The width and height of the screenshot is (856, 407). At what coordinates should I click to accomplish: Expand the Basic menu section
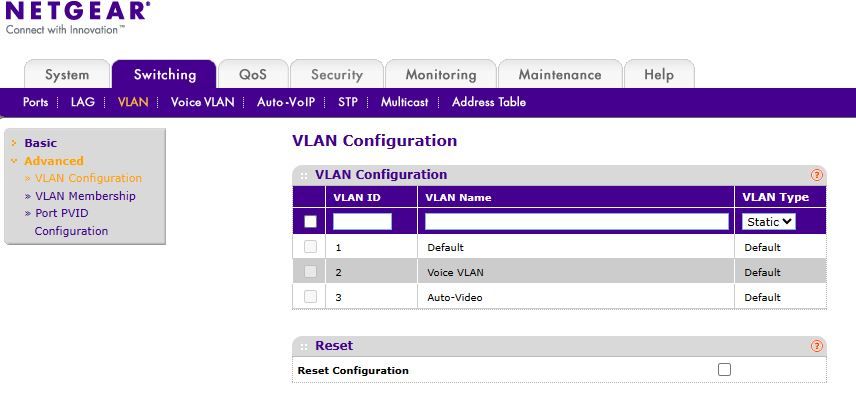pos(40,143)
